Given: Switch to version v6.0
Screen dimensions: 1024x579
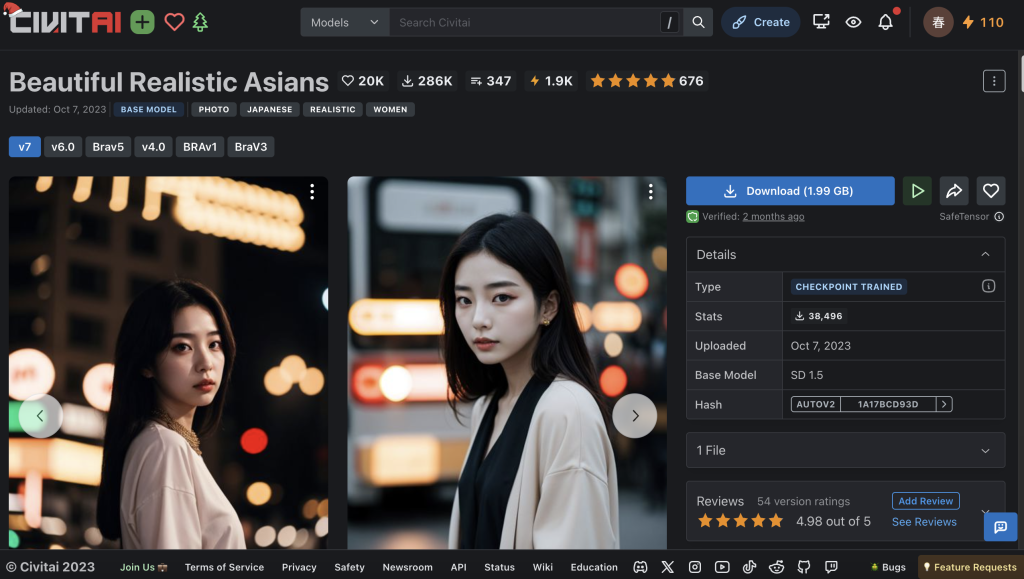Looking at the screenshot, I should coord(63,147).
